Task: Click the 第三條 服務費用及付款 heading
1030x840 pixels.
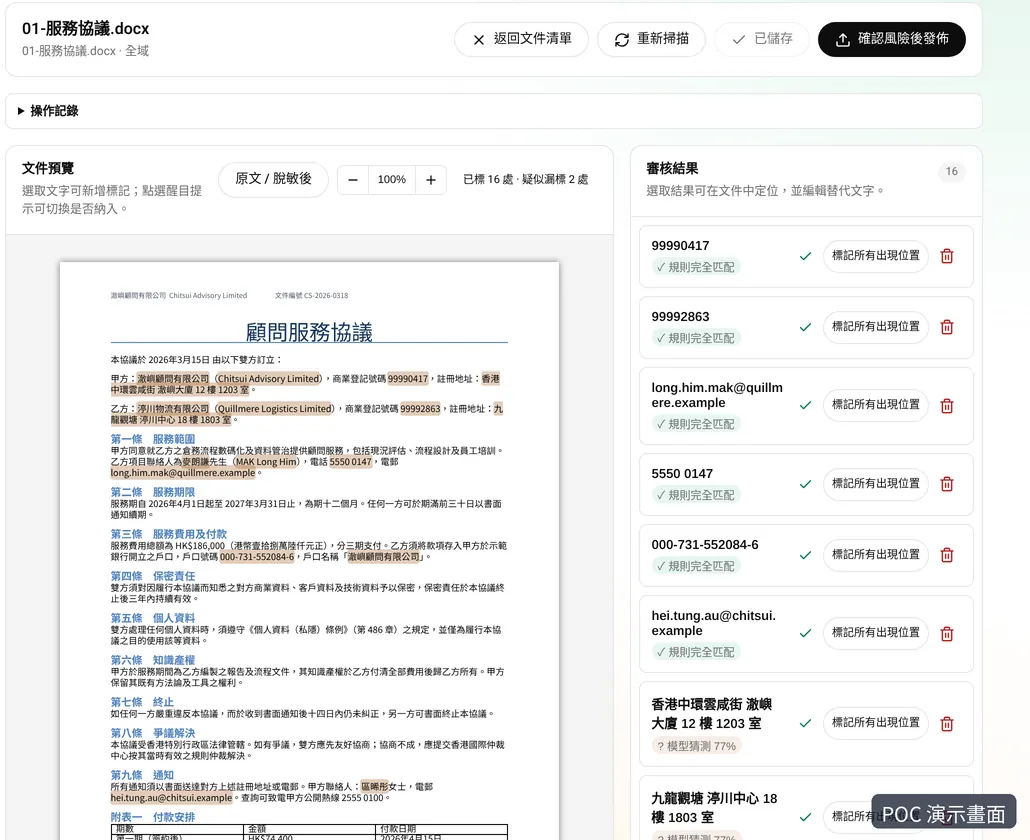Action: tap(169, 534)
